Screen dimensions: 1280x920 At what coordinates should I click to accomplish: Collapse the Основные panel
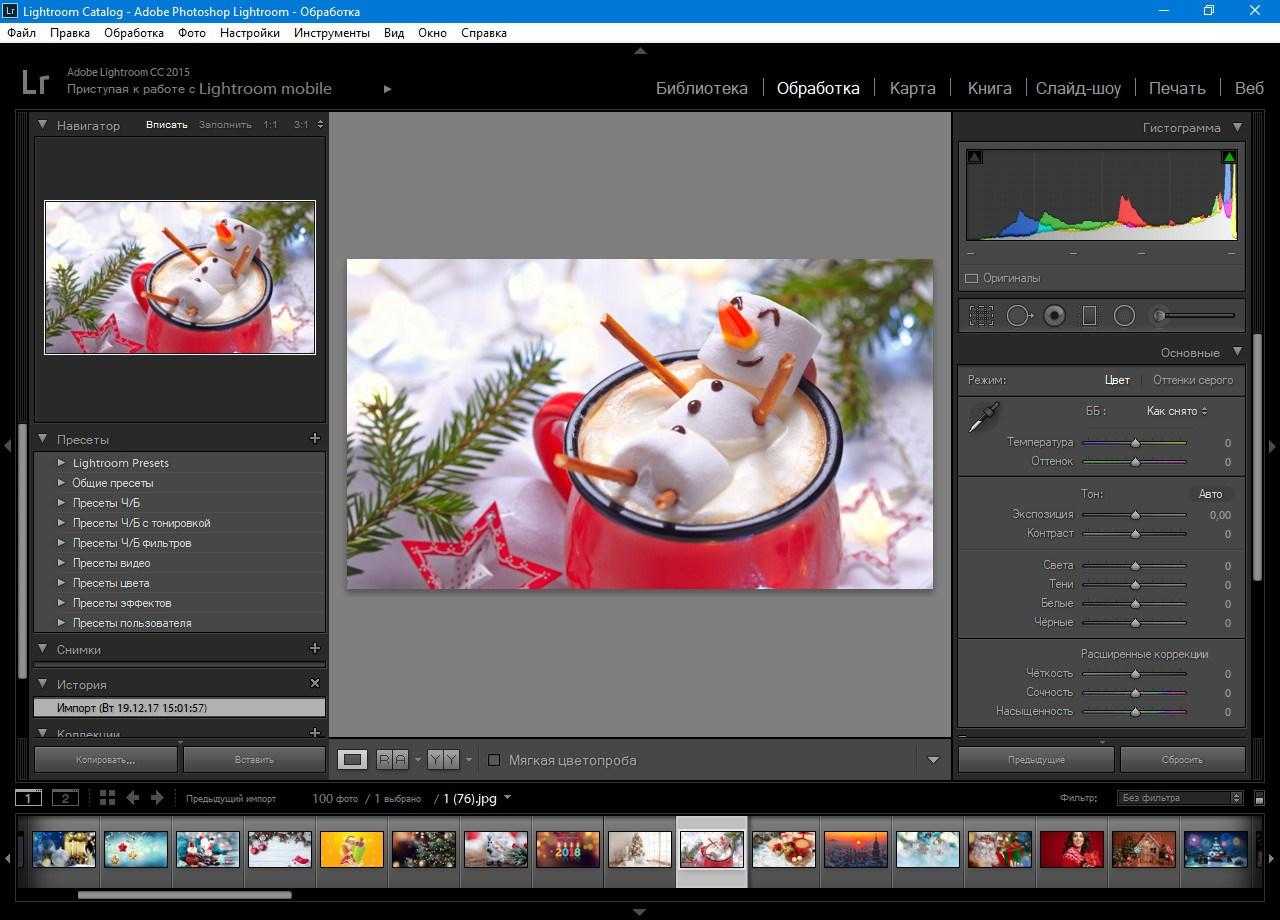[x=1237, y=352]
